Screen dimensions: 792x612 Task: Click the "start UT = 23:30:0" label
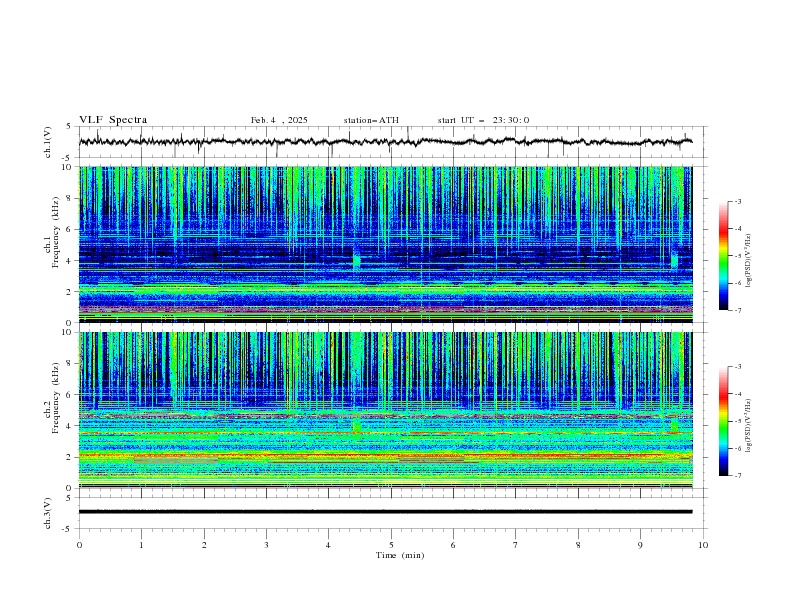483,120
